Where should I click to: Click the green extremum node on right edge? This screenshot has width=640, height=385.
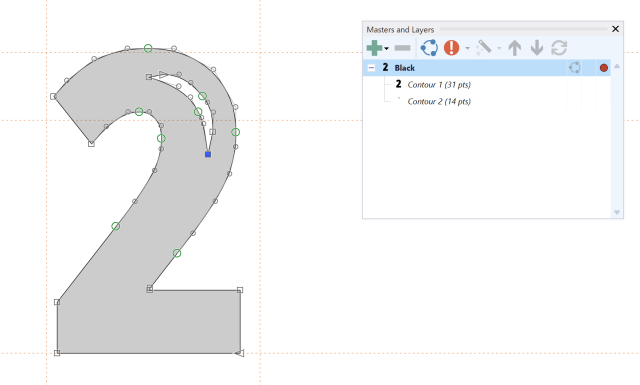pos(236,132)
